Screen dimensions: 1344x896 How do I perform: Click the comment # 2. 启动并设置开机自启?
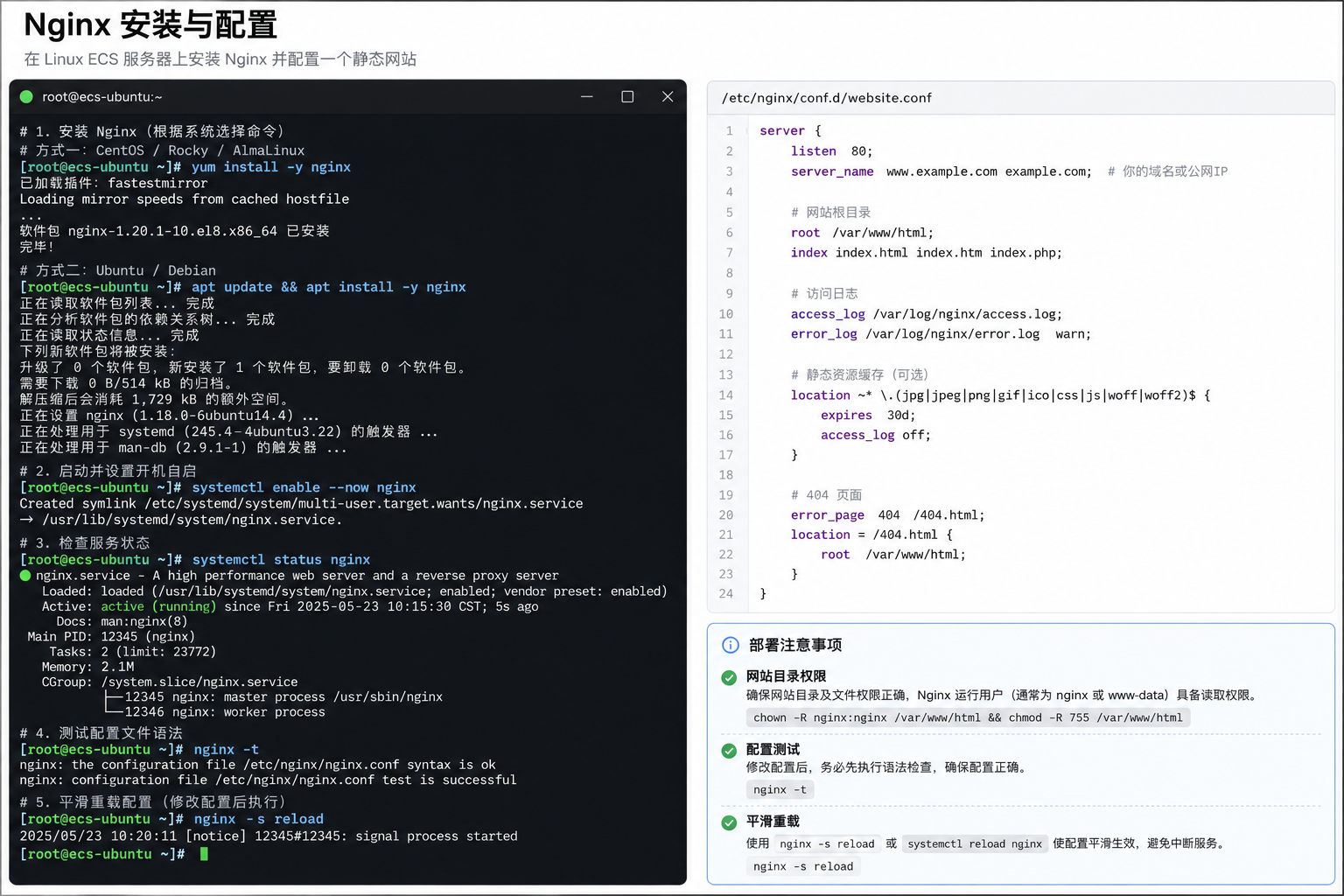tap(108, 471)
